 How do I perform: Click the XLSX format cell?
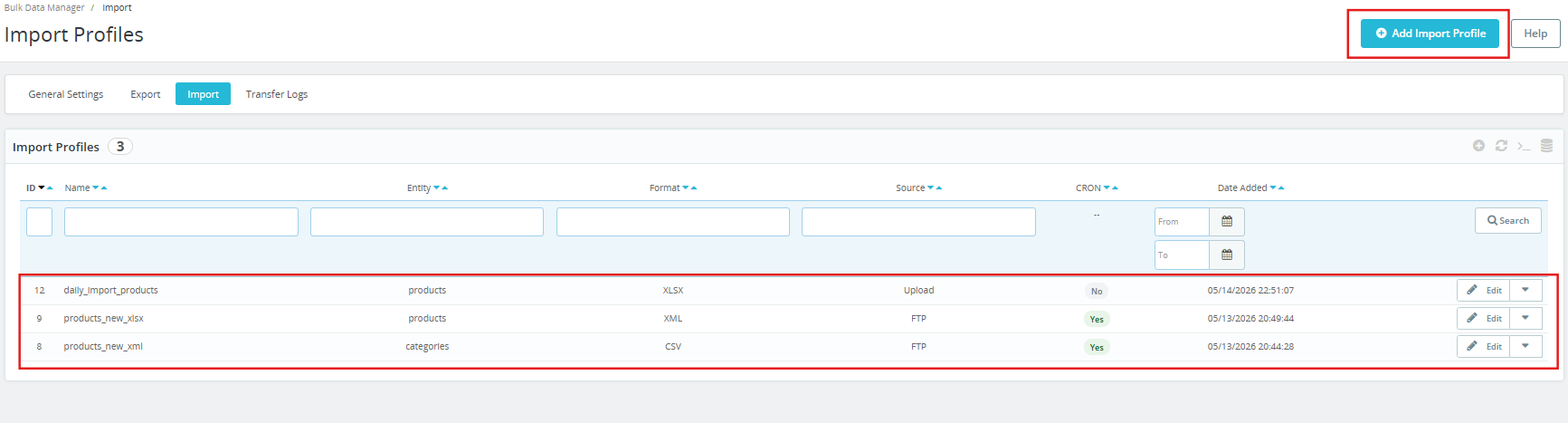click(x=673, y=291)
